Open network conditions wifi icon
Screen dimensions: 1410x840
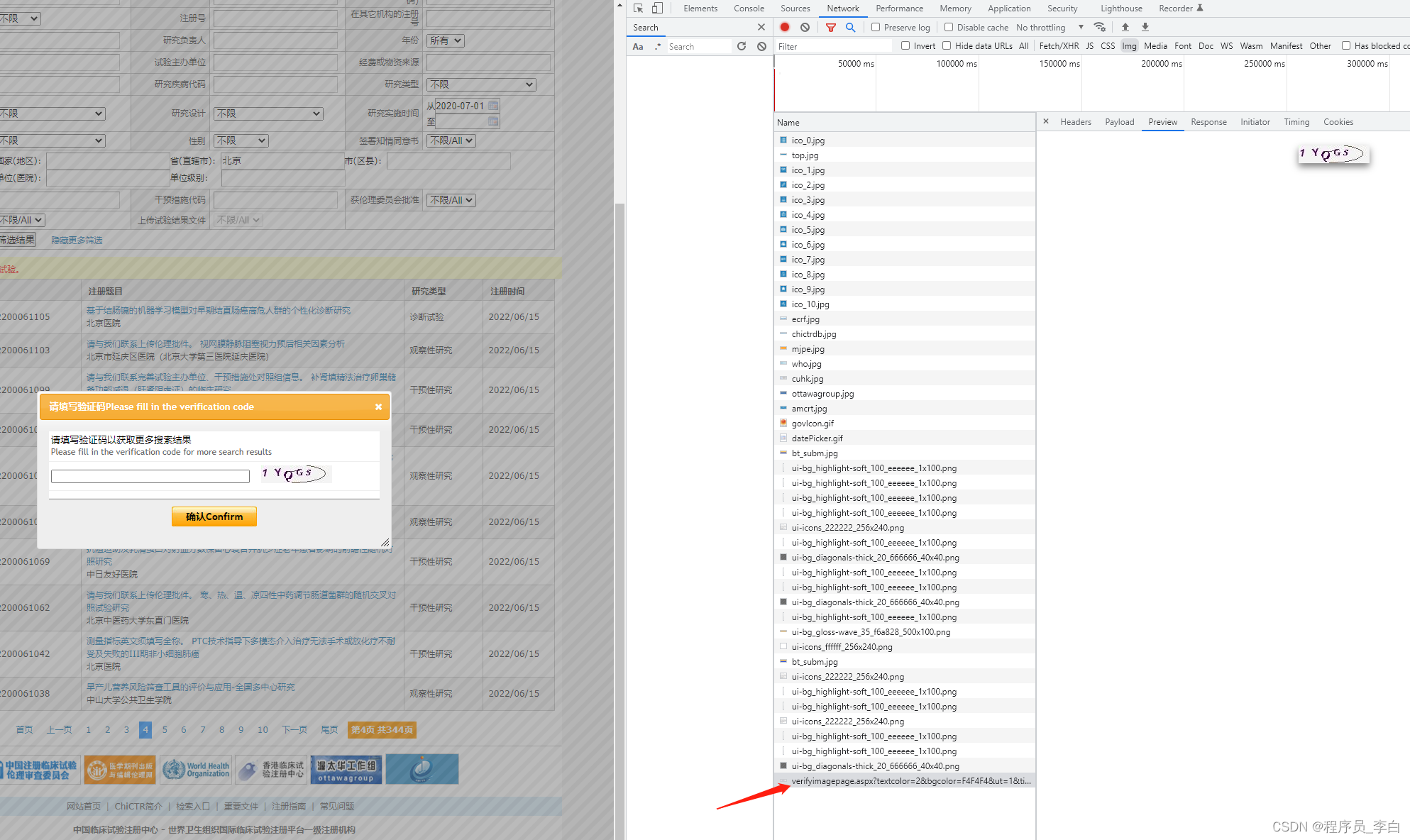pyautogui.click(x=1099, y=27)
